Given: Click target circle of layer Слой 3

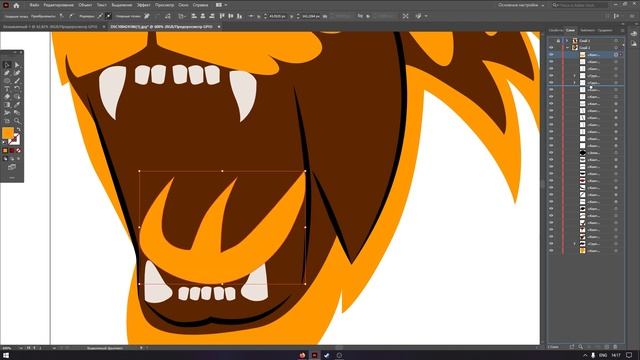Looking at the screenshot, I should coord(616,41).
